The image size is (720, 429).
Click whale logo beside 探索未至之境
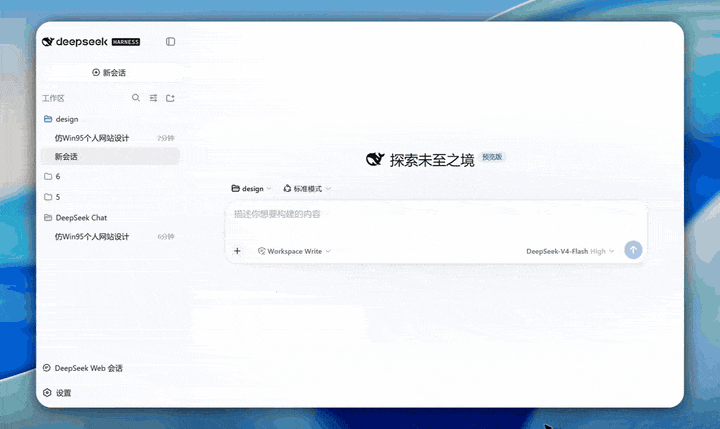tap(375, 159)
